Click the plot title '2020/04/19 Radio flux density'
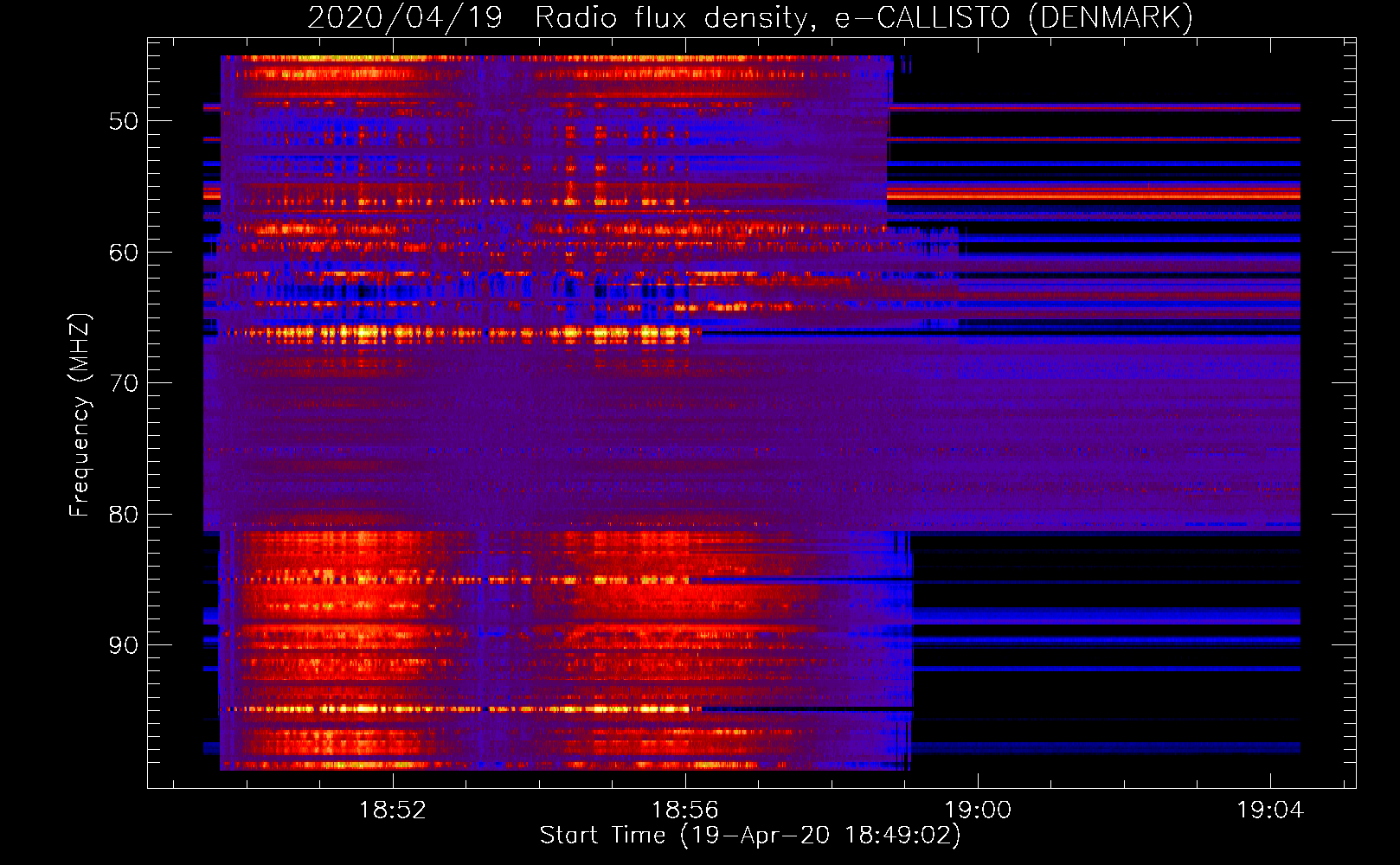This screenshot has width=1400, height=865. coord(751,17)
